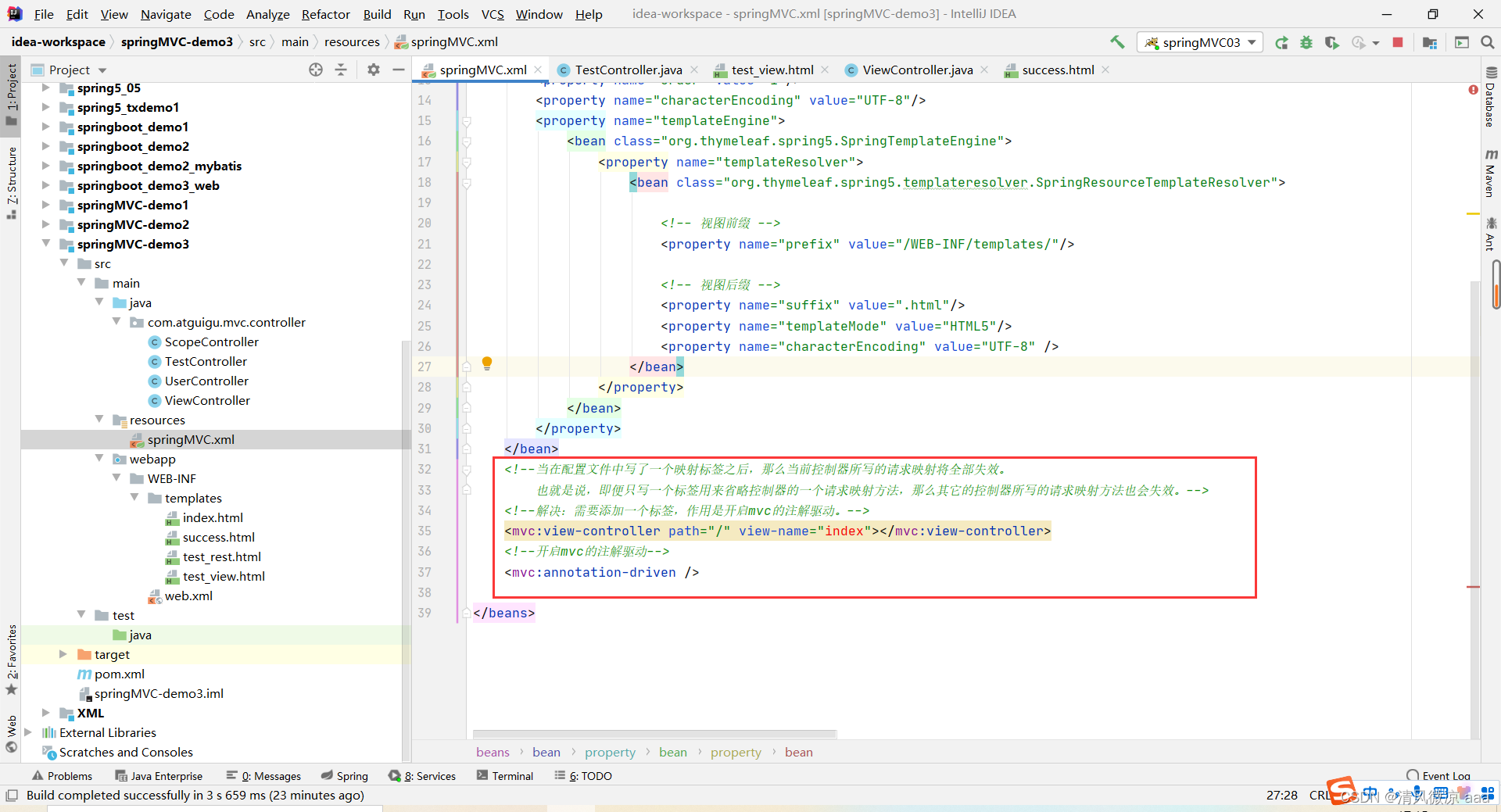This screenshot has width=1501, height=812.
Task: Open the Terminal tool window
Action: pyautogui.click(x=505, y=776)
